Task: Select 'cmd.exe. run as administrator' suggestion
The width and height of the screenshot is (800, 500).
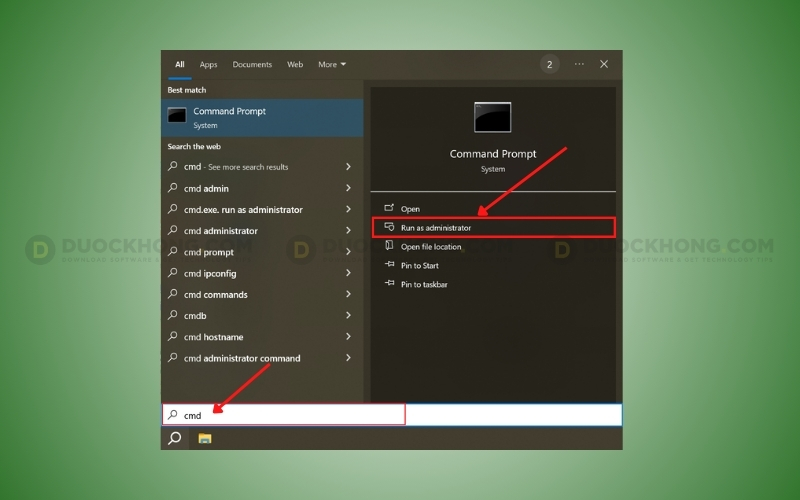Action: coord(262,209)
